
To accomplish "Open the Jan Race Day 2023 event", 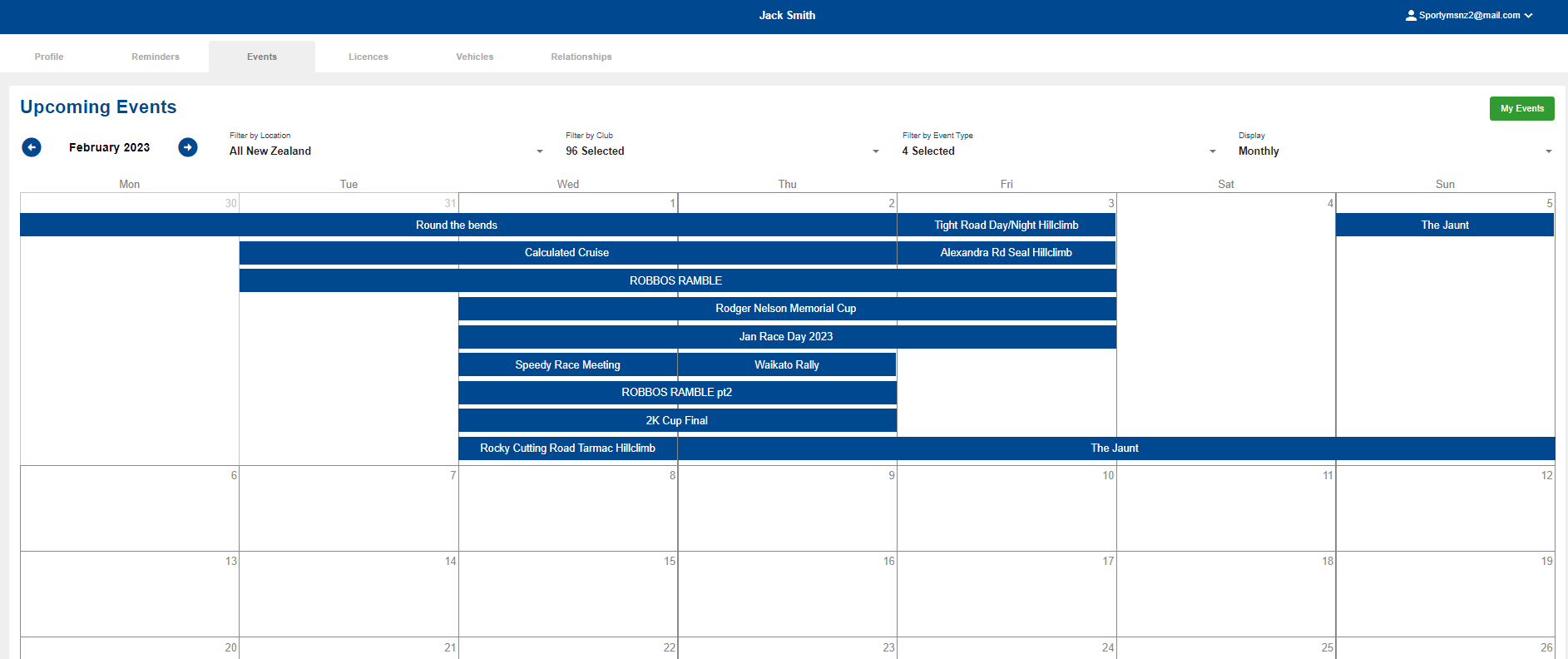I will 787,336.
